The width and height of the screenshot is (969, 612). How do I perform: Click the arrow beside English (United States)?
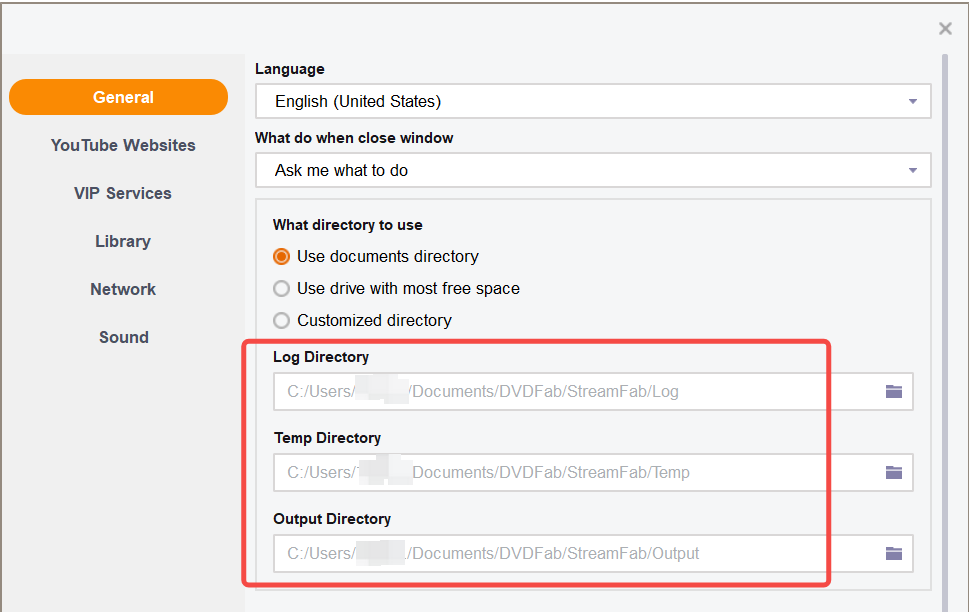[912, 101]
